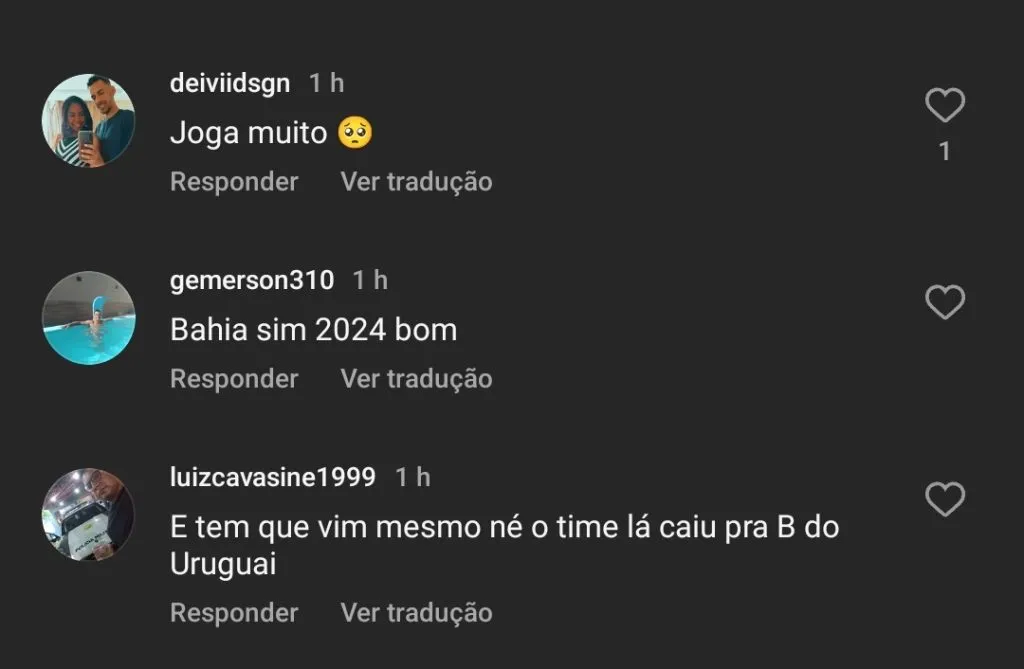Open the luizcavasine1999 username link
Viewport: 1024px width, 669px height.
click(273, 477)
